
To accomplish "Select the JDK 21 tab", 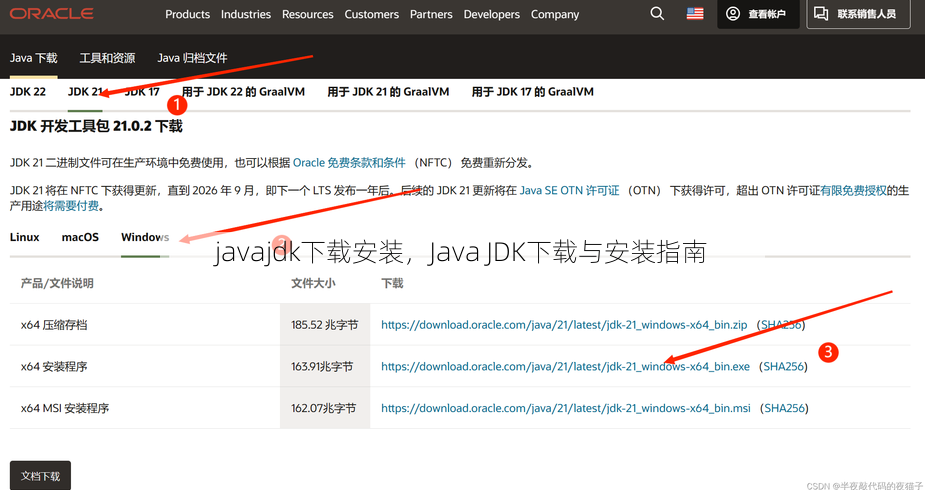I will coord(86,91).
